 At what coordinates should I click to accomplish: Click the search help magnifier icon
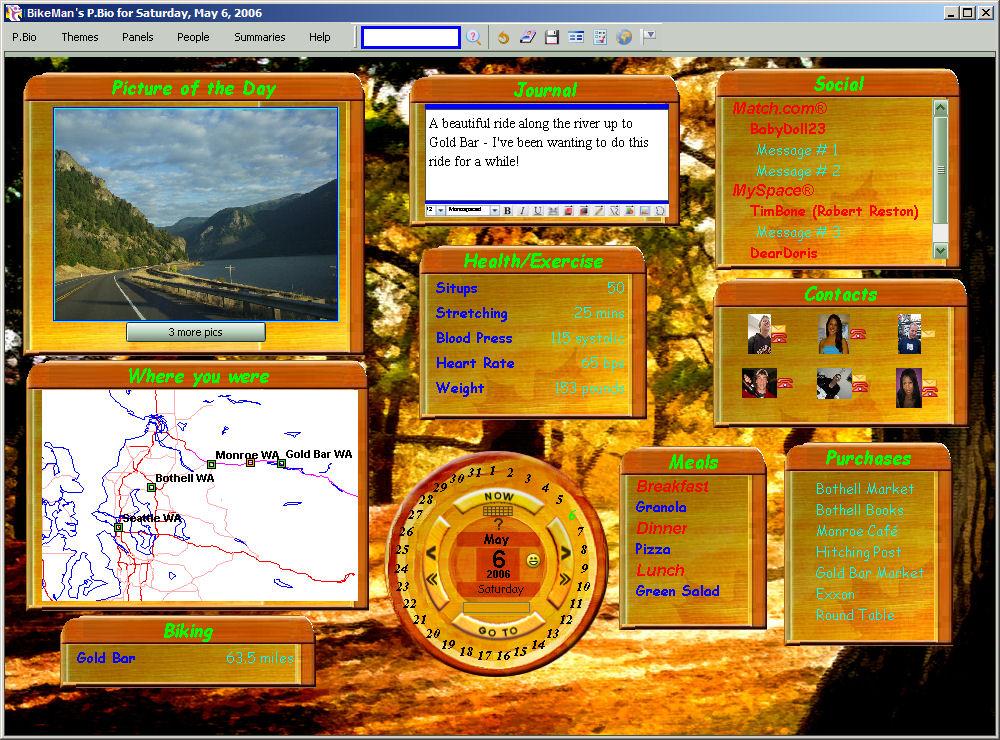click(x=474, y=37)
